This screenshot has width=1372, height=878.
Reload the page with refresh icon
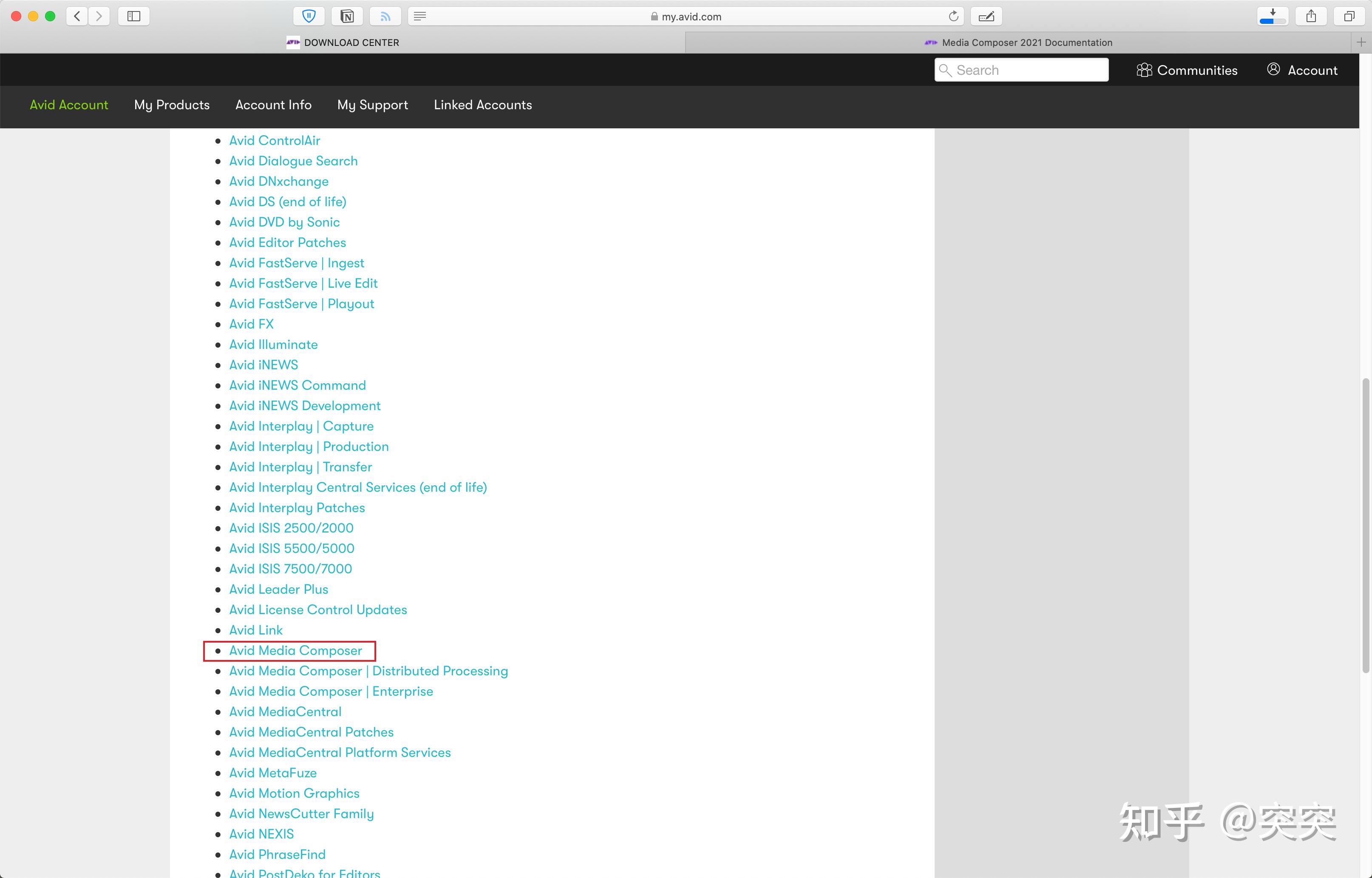[x=953, y=16]
